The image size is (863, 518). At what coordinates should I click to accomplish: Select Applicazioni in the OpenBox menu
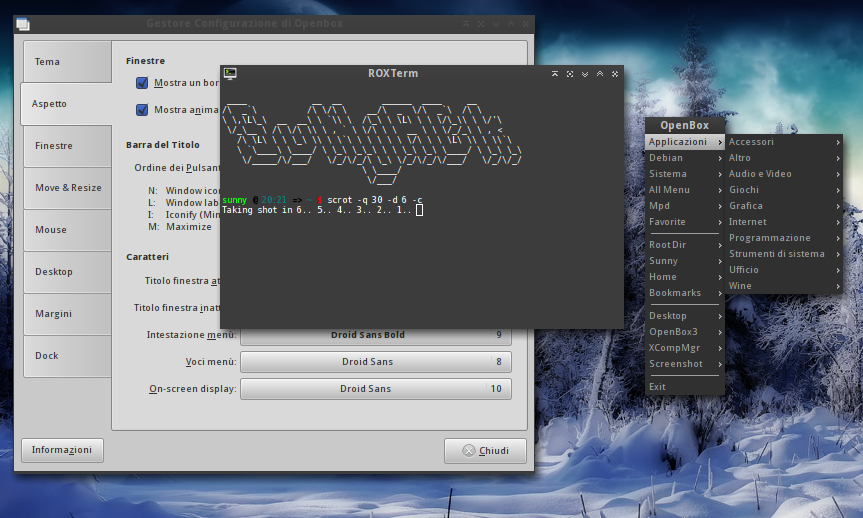coord(685,142)
